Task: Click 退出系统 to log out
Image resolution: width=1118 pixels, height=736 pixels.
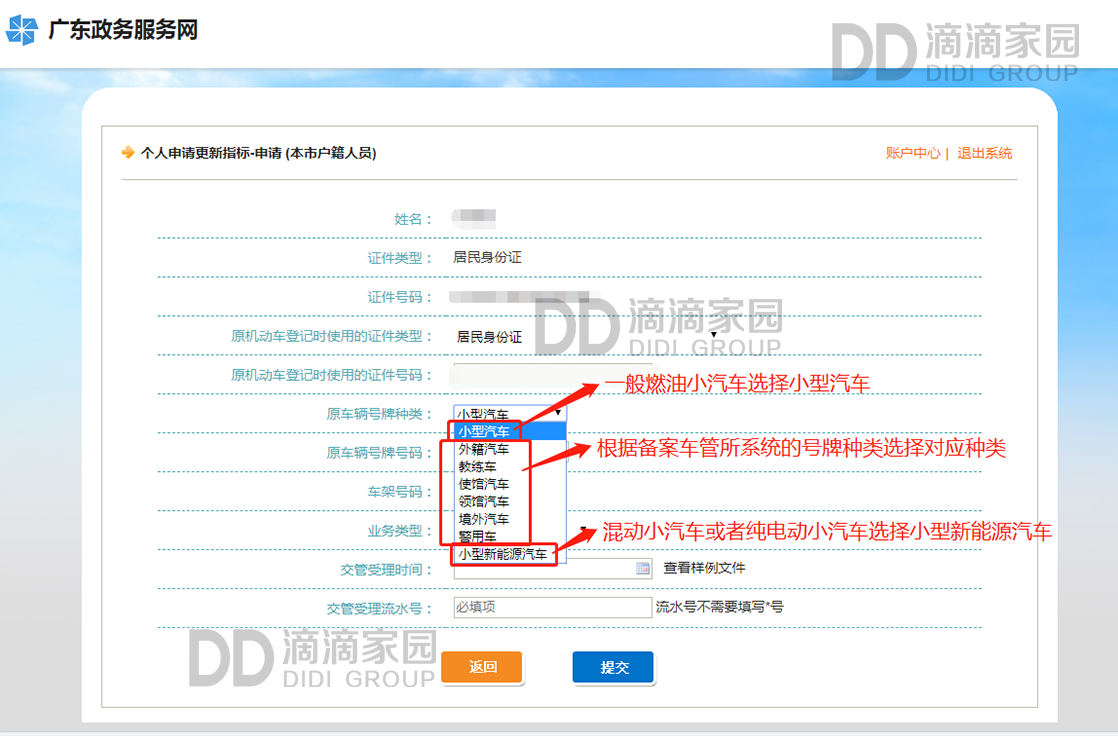Action: [x=985, y=153]
